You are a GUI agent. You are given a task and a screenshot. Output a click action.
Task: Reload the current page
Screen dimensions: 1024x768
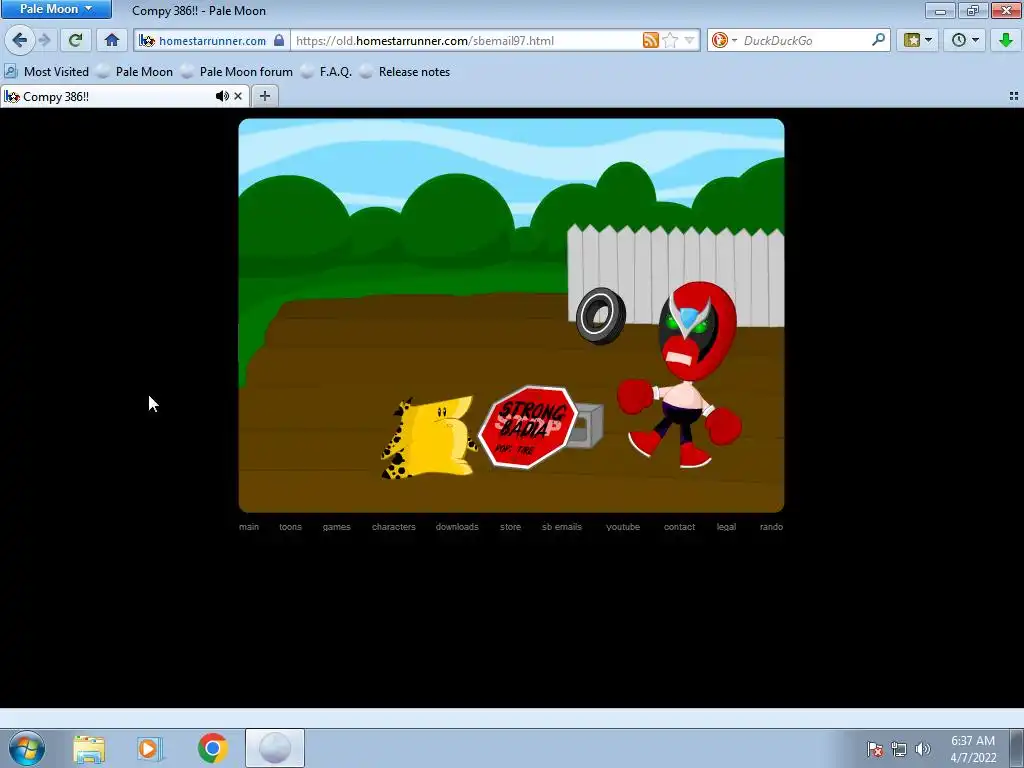75,40
